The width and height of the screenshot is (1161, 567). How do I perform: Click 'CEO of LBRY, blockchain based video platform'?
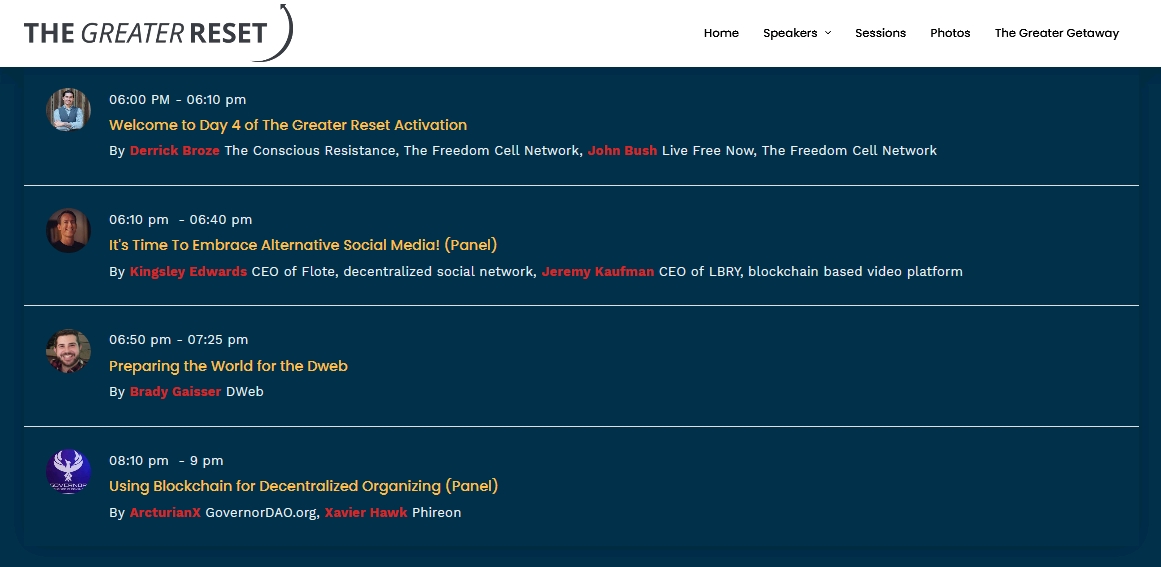point(811,272)
